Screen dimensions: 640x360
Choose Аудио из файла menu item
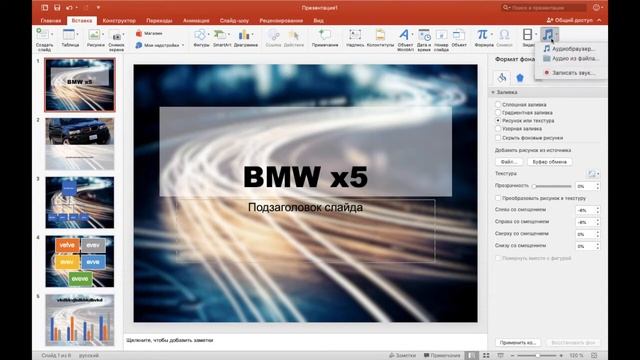coord(570,58)
